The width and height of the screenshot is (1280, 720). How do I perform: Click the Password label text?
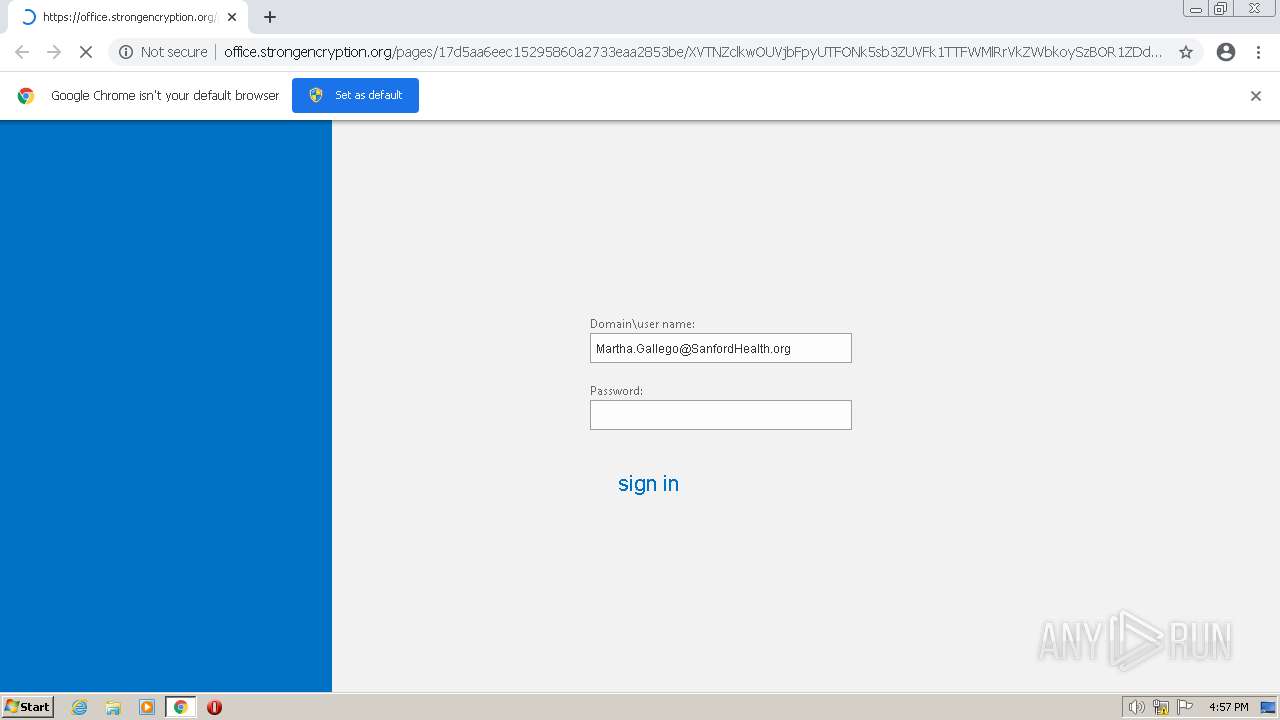coord(616,391)
